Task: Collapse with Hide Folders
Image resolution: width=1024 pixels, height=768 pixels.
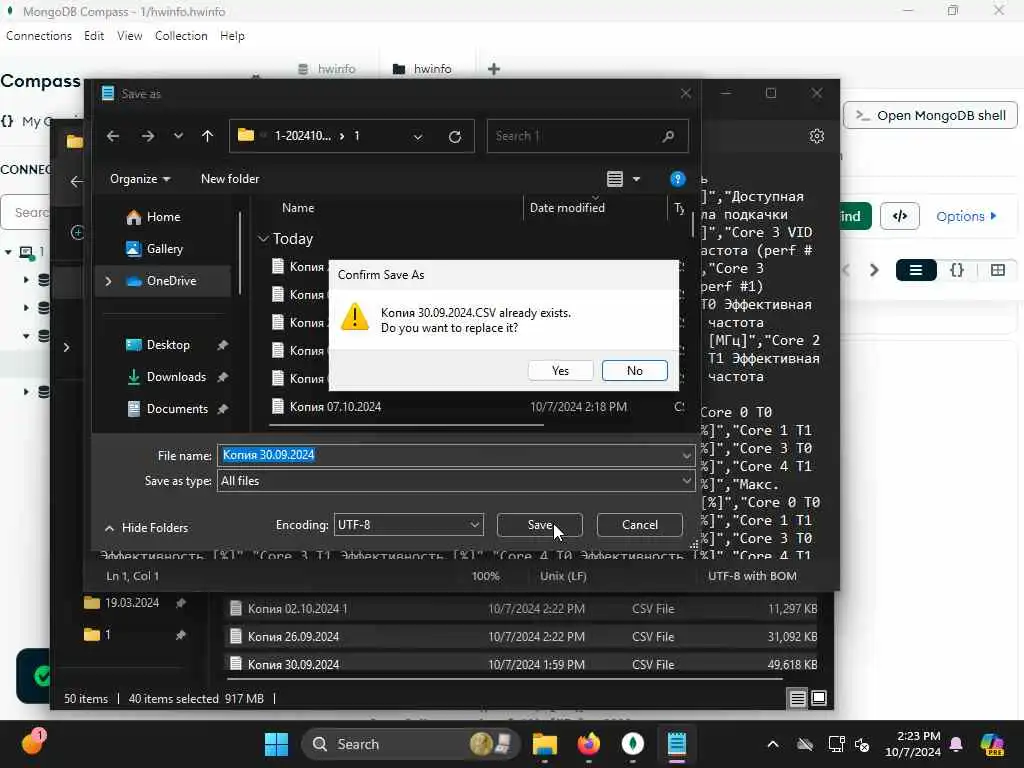Action: click(x=146, y=528)
